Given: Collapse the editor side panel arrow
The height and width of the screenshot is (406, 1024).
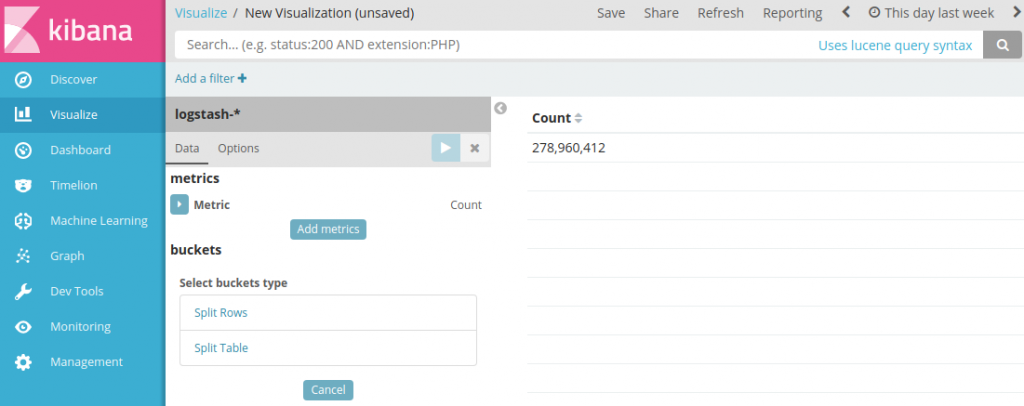Looking at the screenshot, I should coord(501,108).
